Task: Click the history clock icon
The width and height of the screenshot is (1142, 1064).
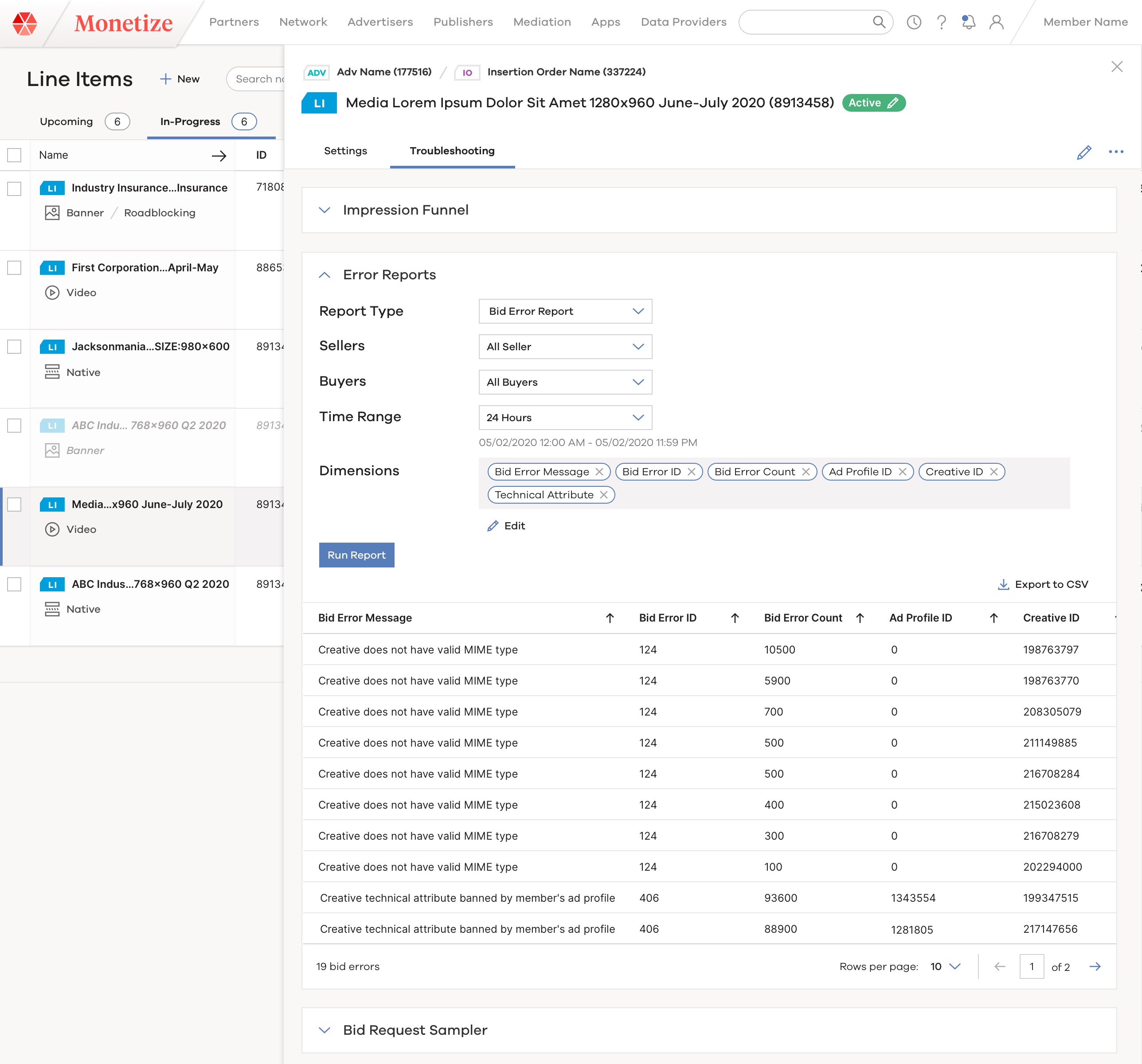Action: (913, 23)
